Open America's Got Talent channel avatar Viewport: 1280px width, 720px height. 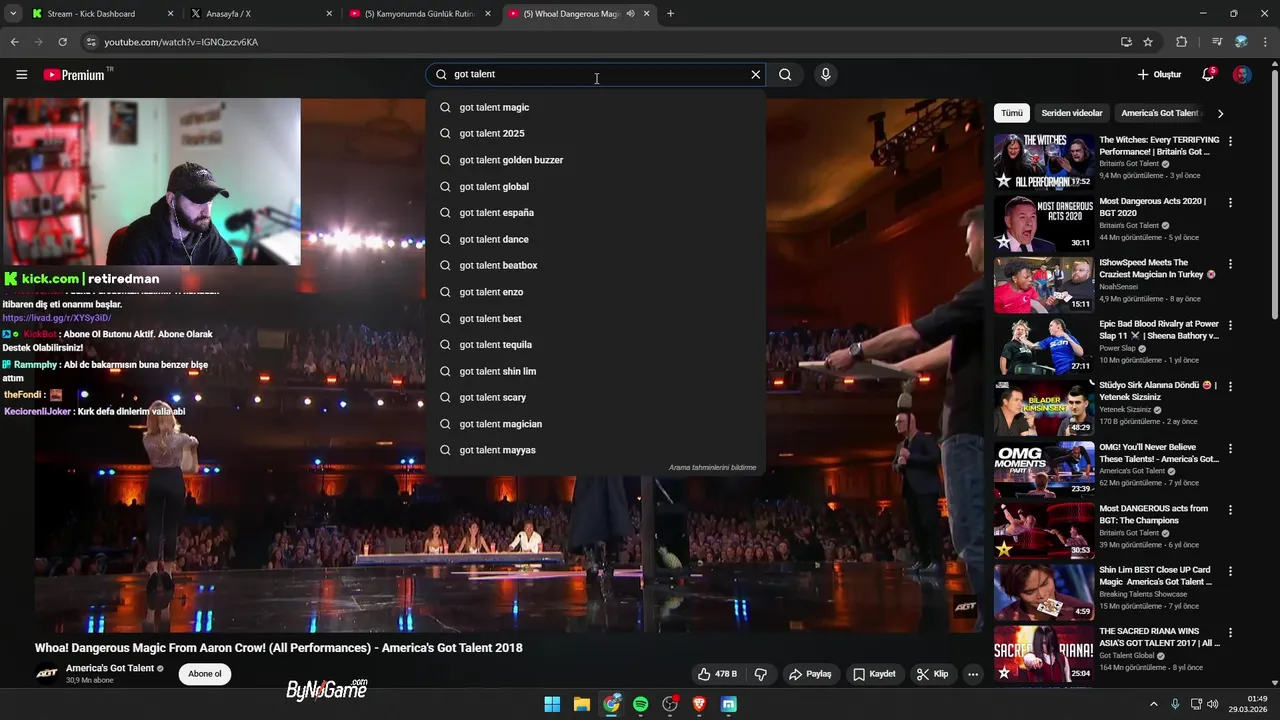47,674
